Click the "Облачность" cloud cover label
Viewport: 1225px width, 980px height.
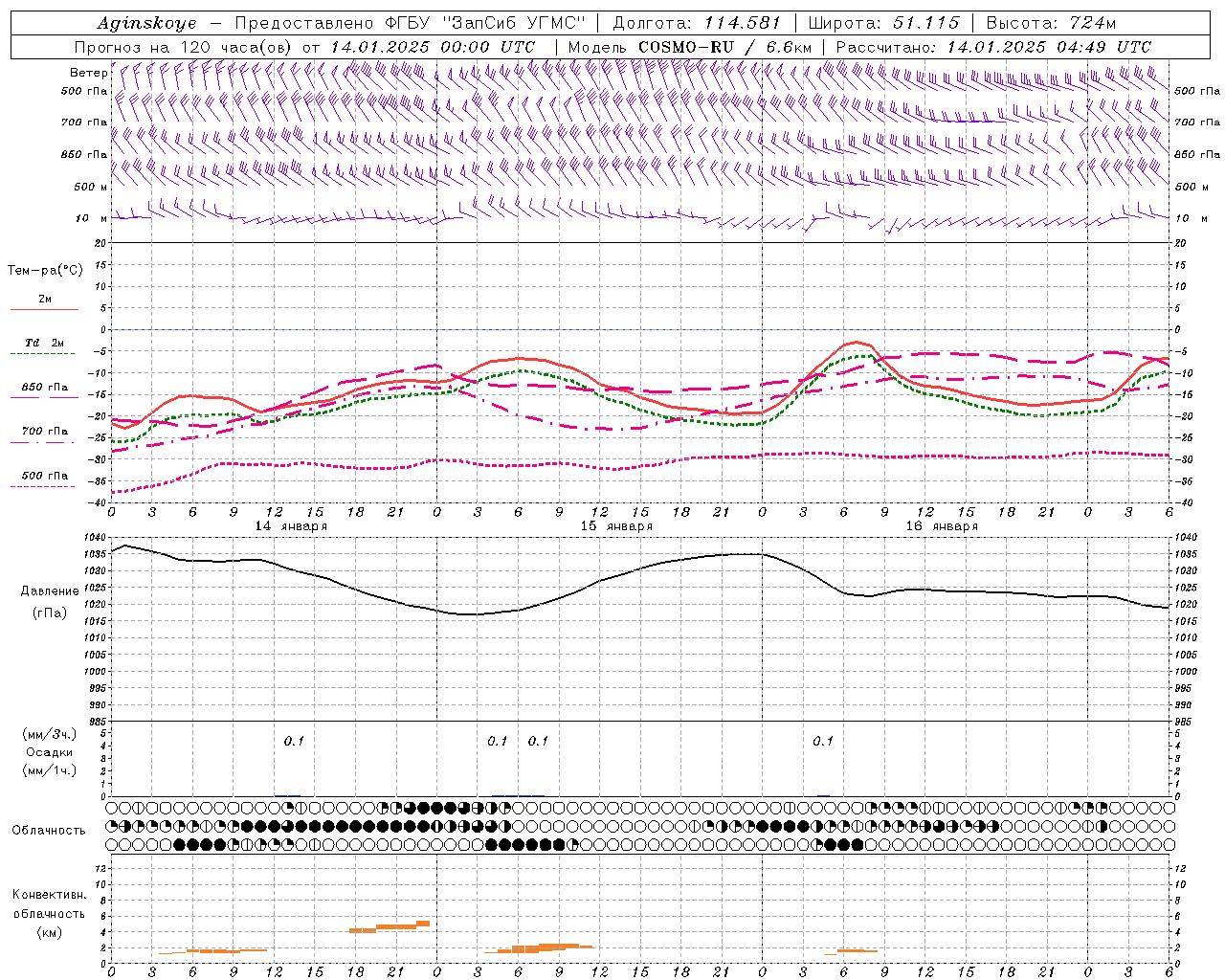(49, 830)
